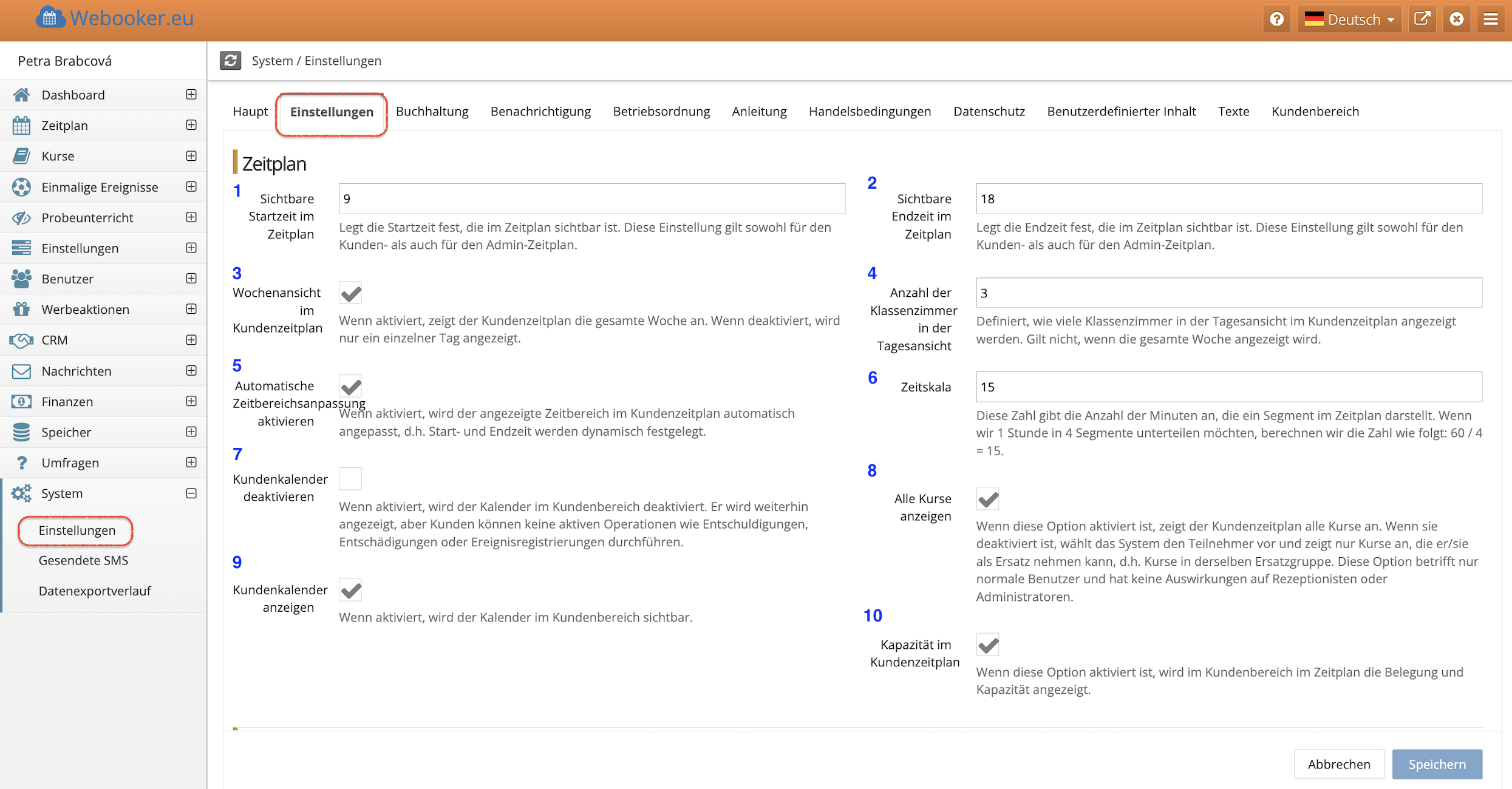Screen dimensions: 1512x789
Task: Click the Zeitskala input field
Action: click(x=1228, y=387)
